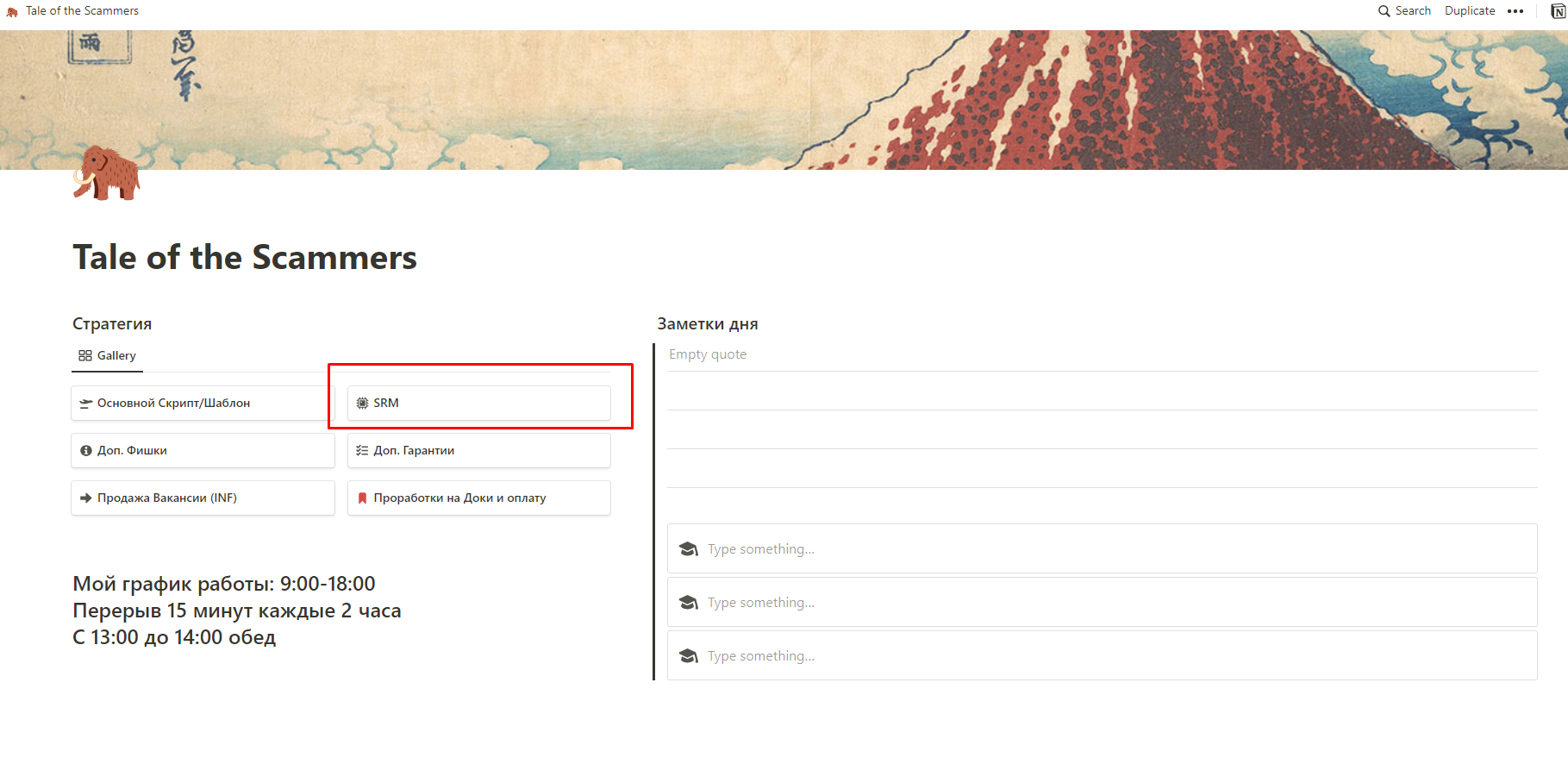
Task: Open the SRM page card
Action: tap(479, 403)
